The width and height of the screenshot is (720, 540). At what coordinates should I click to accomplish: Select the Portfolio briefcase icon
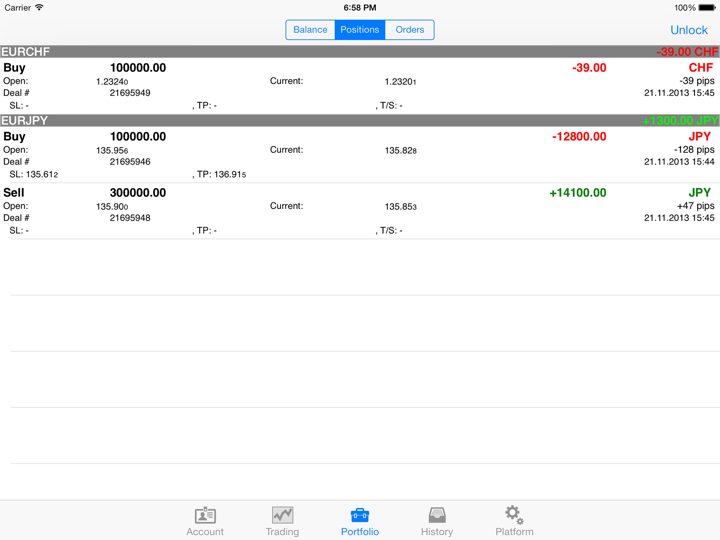click(x=360, y=515)
